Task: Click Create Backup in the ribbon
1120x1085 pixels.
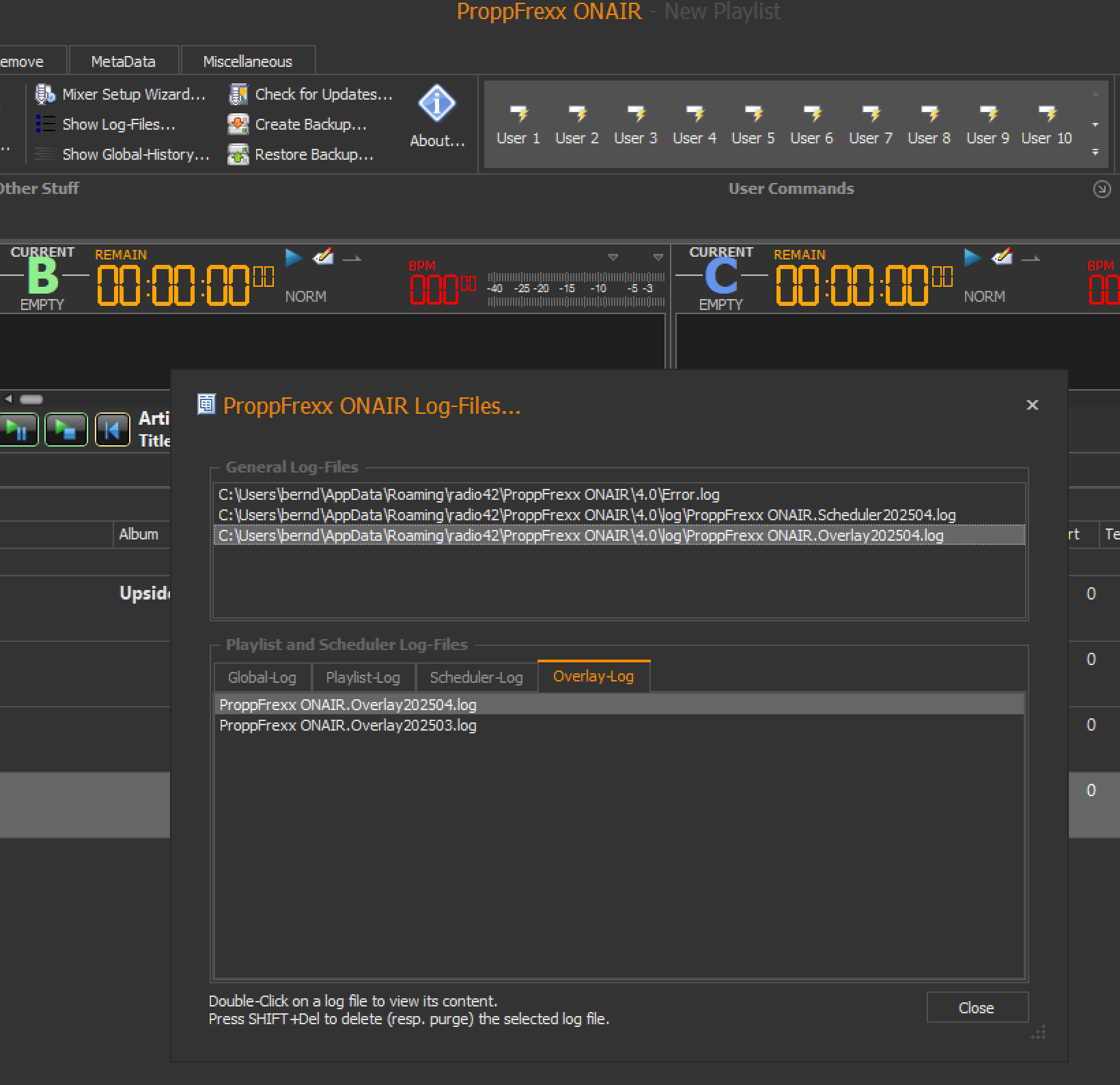Action: 310,124
